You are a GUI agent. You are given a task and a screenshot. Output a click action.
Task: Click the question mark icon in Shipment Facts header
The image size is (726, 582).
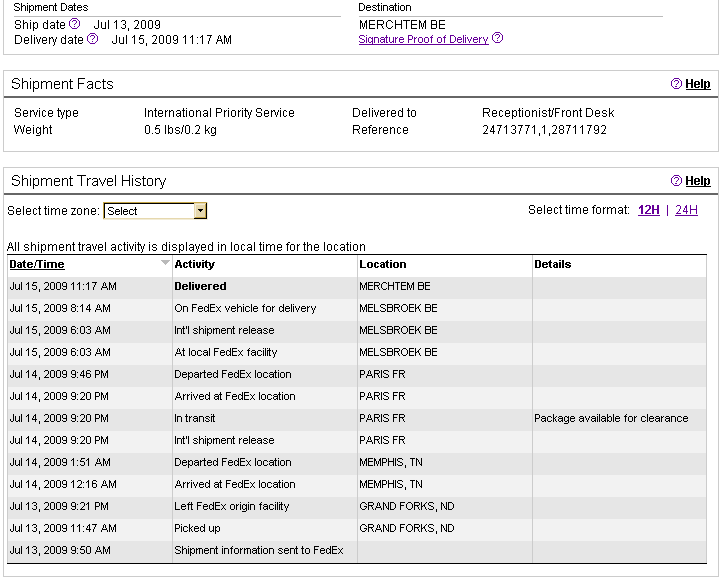tap(676, 84)
